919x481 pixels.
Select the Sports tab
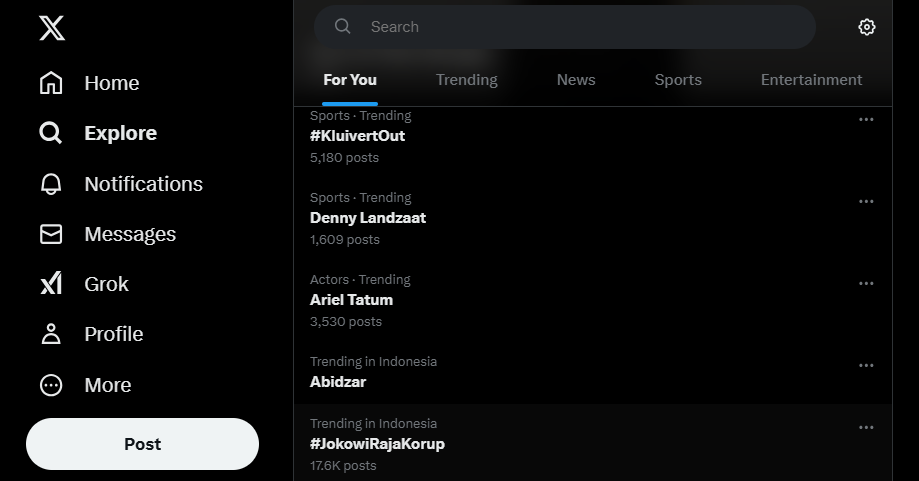point(678,80)
